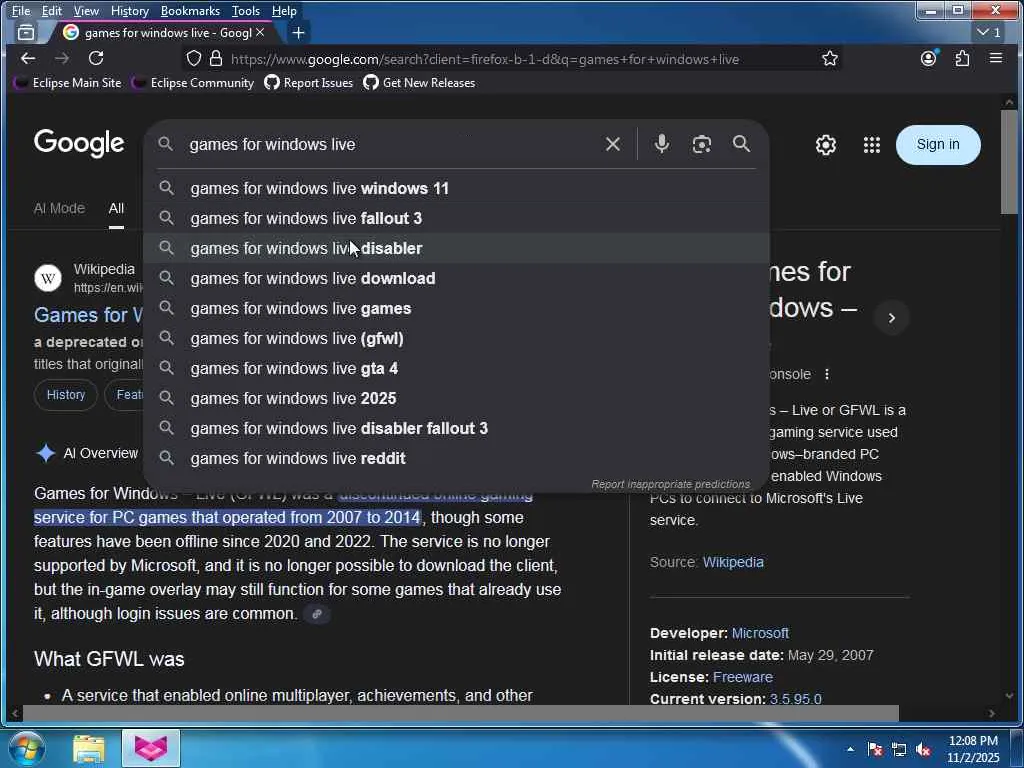Select the All results tab
Image resolution: width=1024 pixels, height=768 pixels.
click(116, 208)
